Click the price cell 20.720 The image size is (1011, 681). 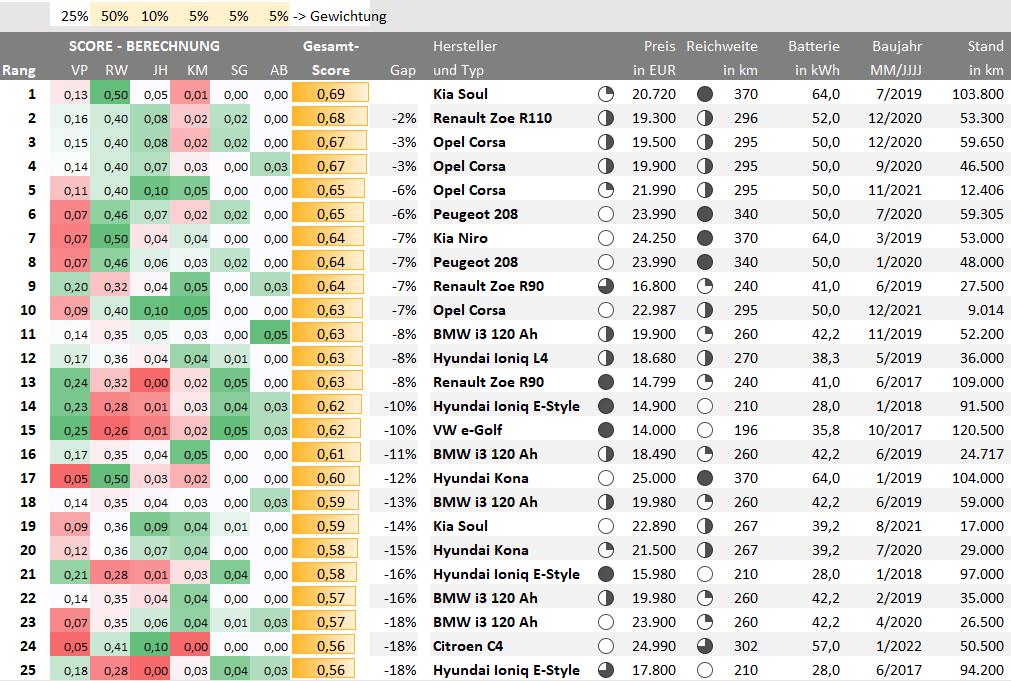click(654, 94)
